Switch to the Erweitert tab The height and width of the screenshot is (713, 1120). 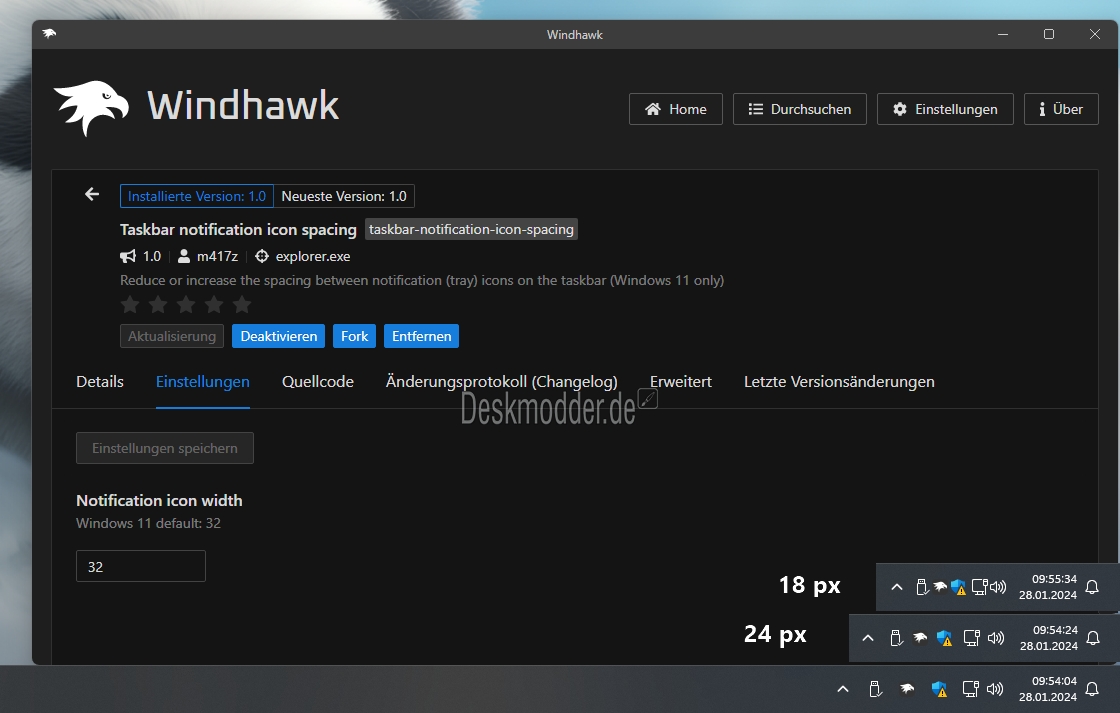coord(681,382)
